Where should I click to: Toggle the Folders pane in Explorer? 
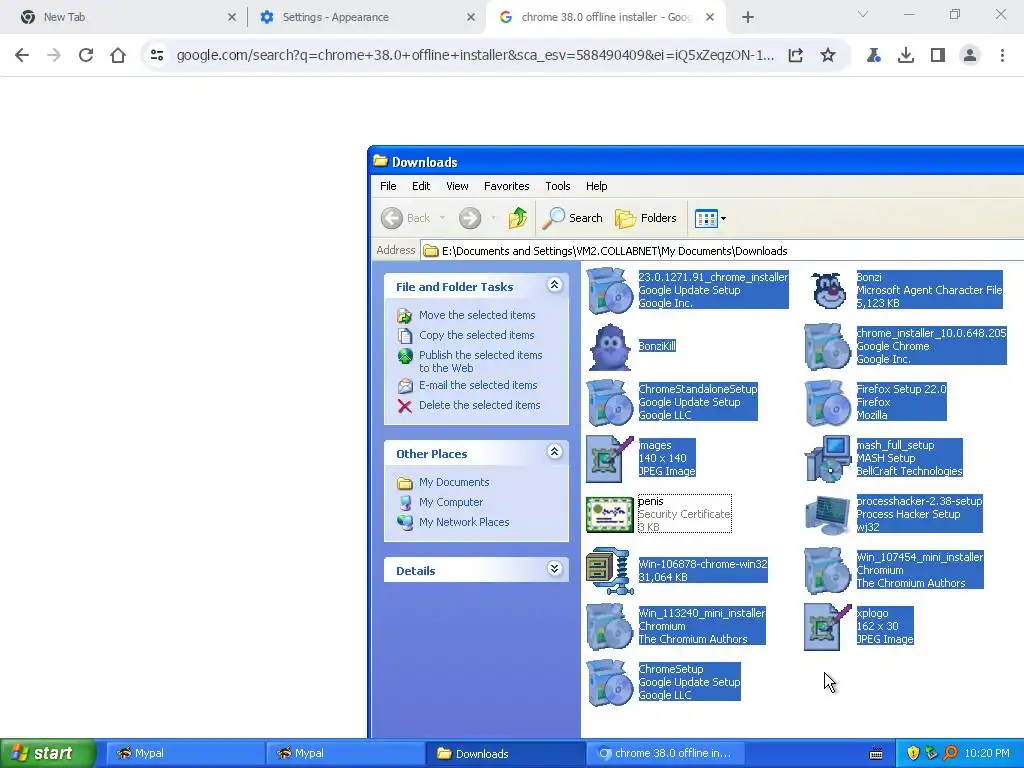pyautogui.click(x=646, y=218)
